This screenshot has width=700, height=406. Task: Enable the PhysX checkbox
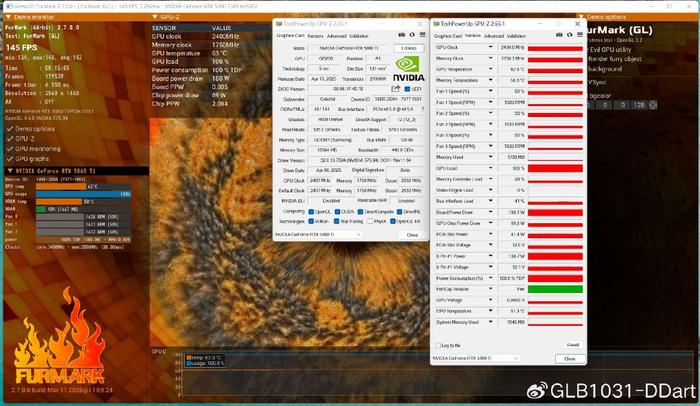pos(370,222)
